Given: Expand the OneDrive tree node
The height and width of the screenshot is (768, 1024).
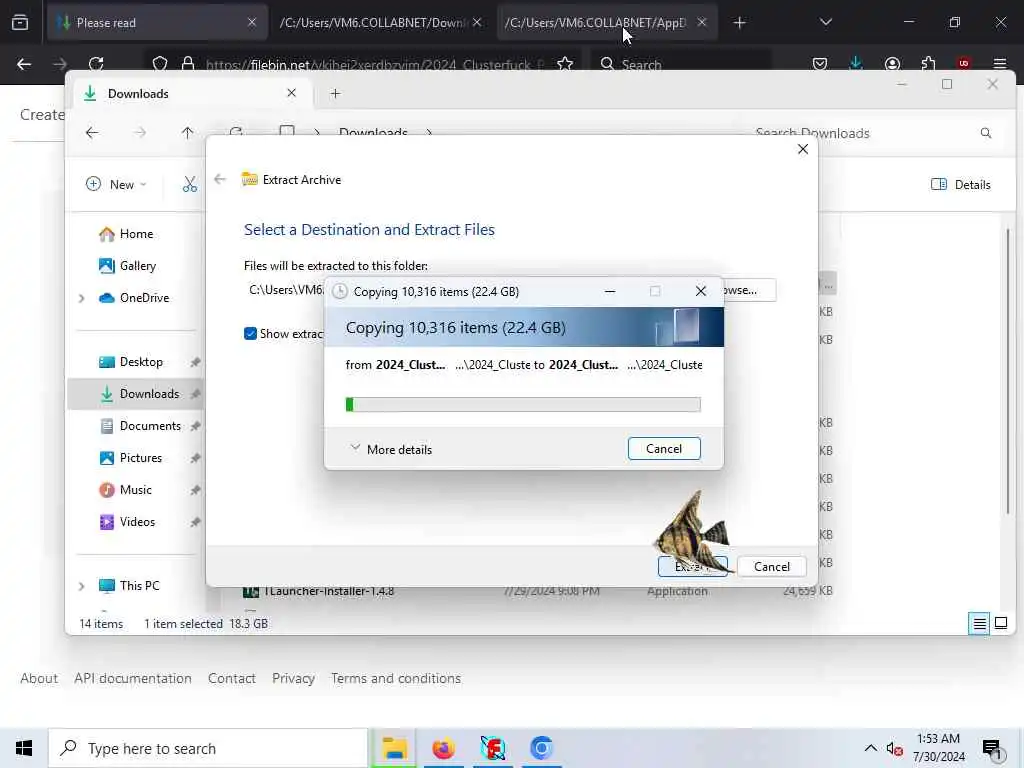Looking at the screenshot, I should coord(82,298).
